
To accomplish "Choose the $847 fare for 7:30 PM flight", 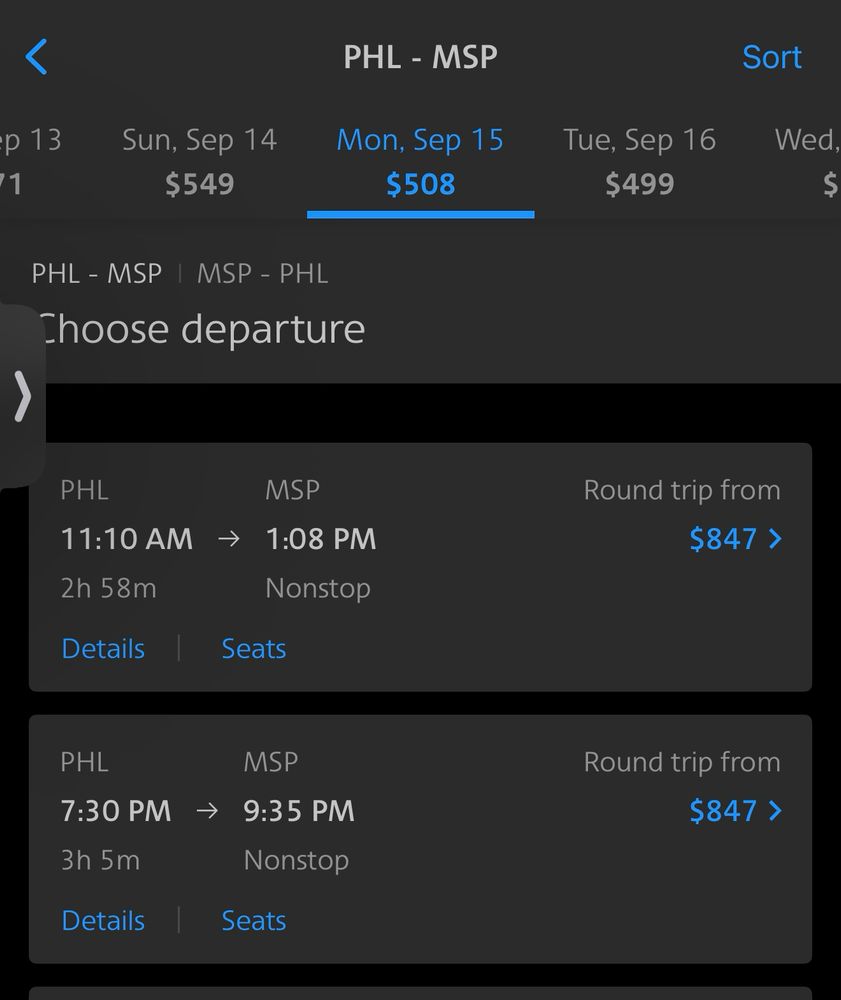I will coord(722,811).
